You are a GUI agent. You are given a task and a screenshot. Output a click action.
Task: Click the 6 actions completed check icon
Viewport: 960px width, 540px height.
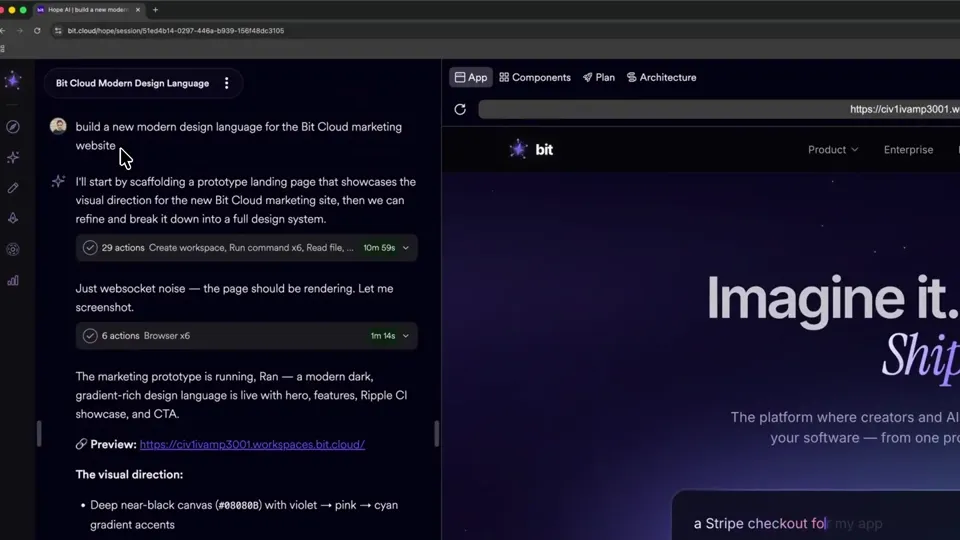coord(90,336)
